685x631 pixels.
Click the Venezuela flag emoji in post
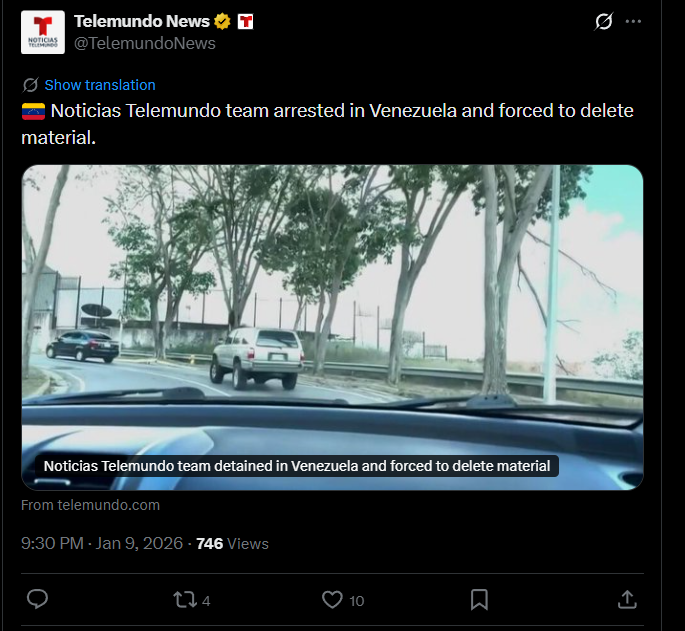click(33, 111)
